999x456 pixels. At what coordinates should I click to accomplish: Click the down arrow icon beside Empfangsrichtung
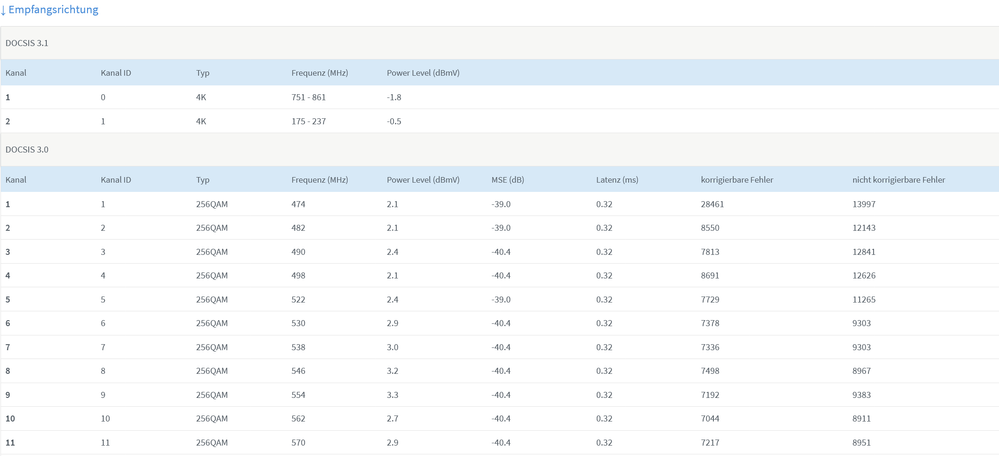4,10
